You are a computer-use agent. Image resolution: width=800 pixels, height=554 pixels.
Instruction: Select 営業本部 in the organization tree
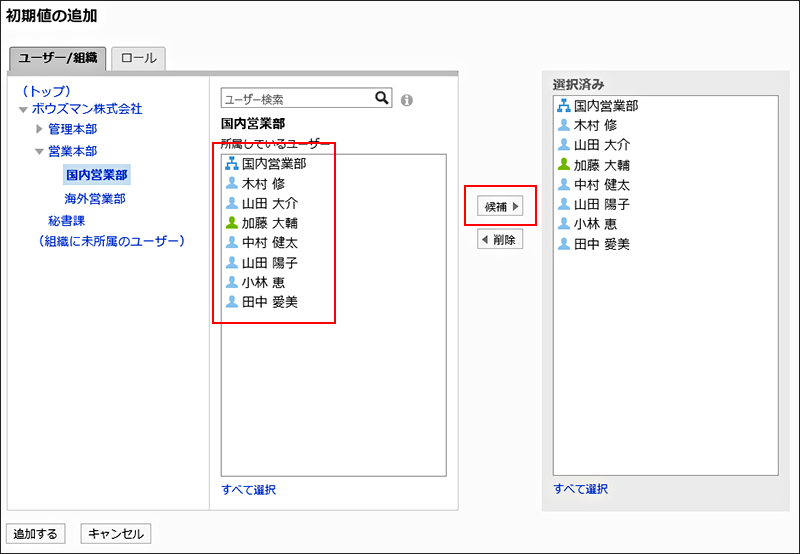pyautogui.click(x=72, y=151)
